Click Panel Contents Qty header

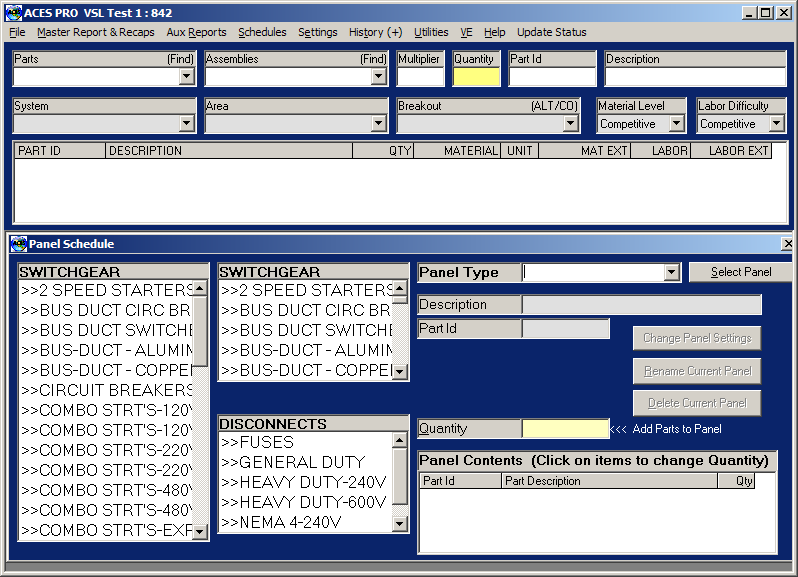(736, 481)
